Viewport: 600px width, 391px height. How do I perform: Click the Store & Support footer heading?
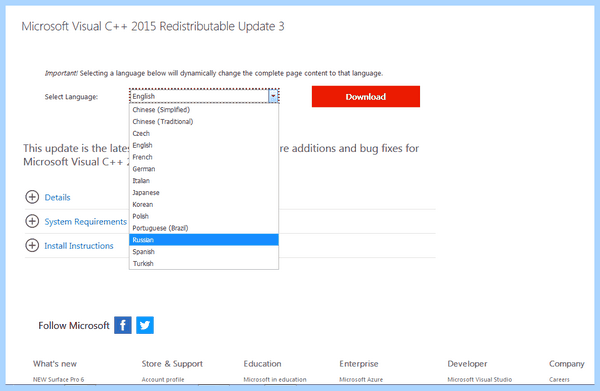click(x=172, y=364)
